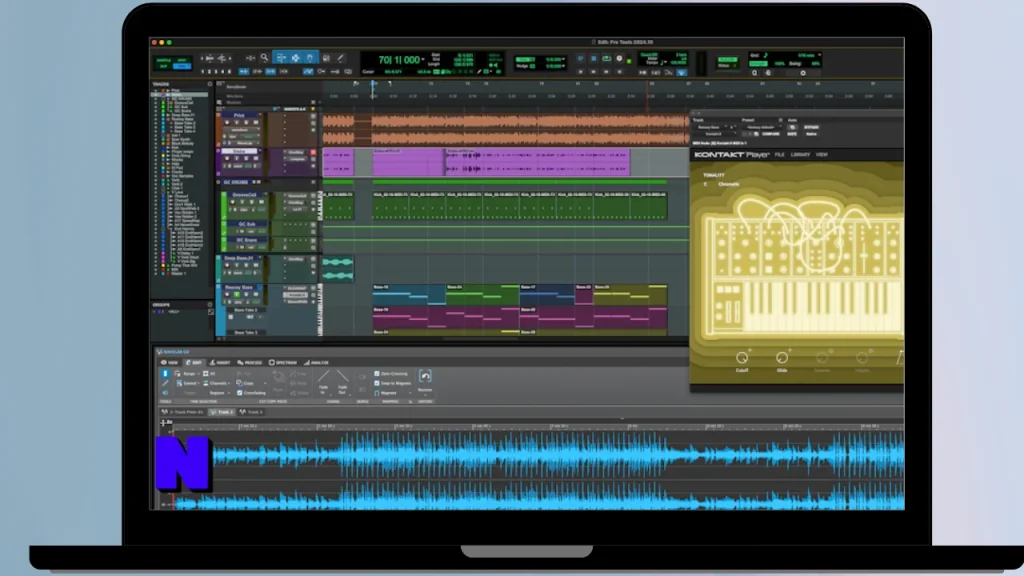Open the Kontakt Player FILE menu
The width and height of the screenshot is (1024, 576).
click(780, 155)
